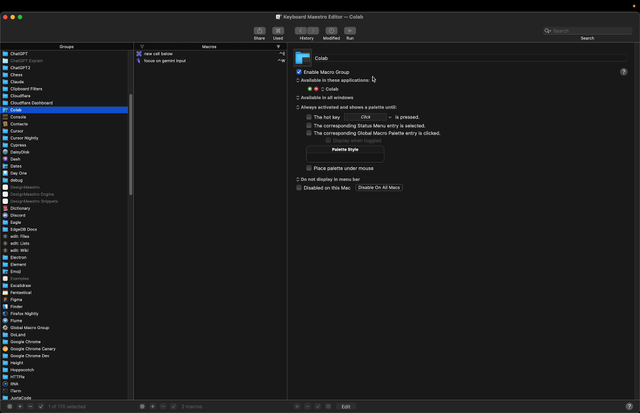Add a new macro with plus

pos(153,406)
